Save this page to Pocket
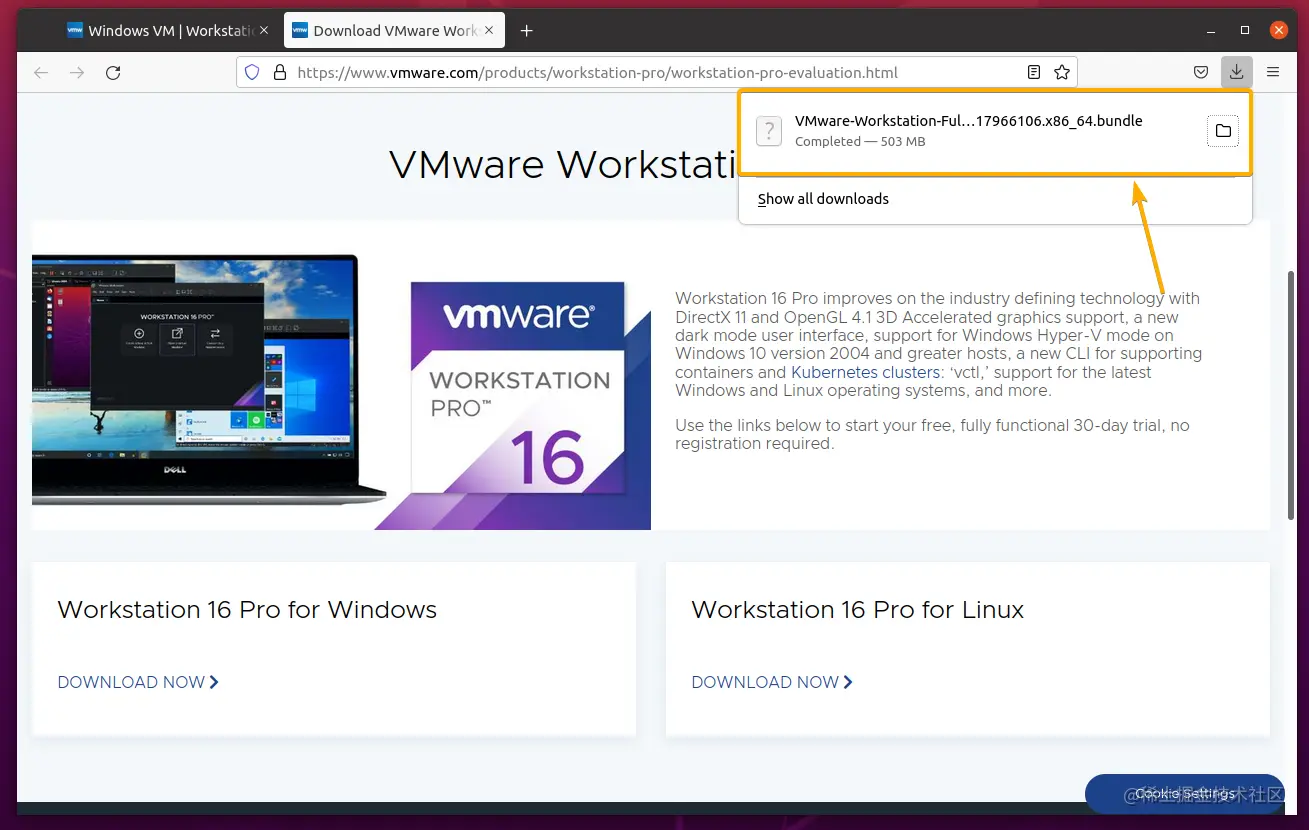This screenshot has height=830, width=1309. click(x=1201, y=72)
